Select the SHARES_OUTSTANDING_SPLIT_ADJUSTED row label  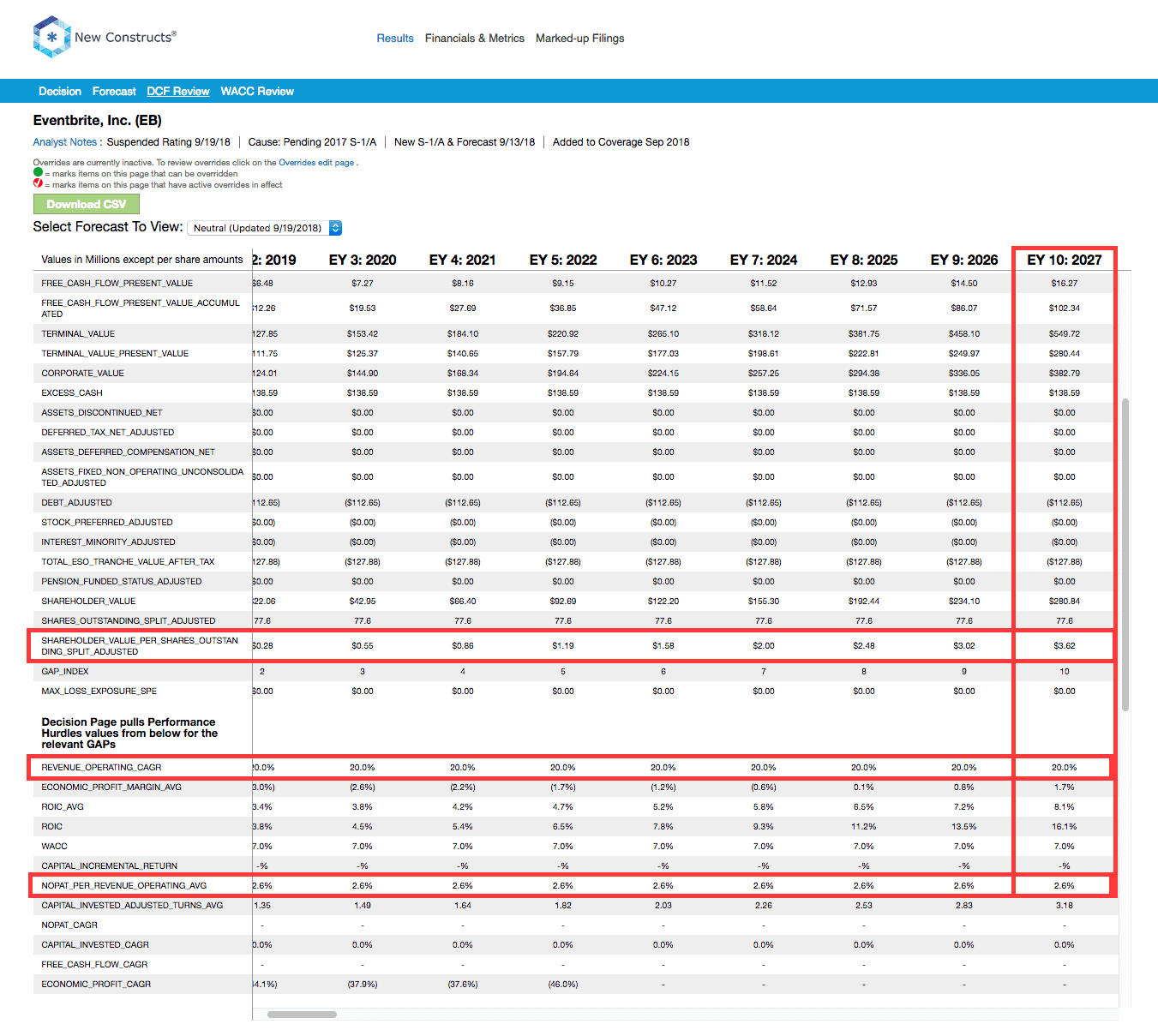(129, 621)
